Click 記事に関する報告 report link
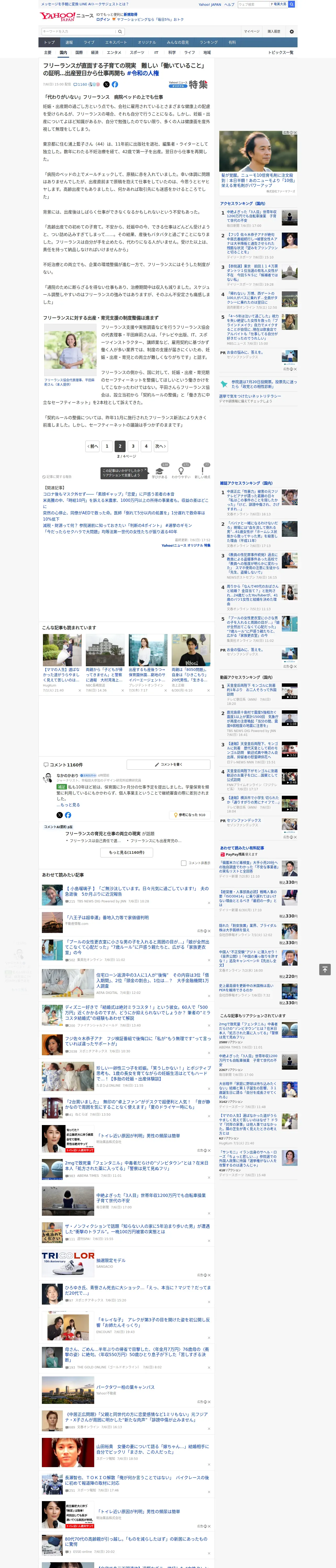 57,477
